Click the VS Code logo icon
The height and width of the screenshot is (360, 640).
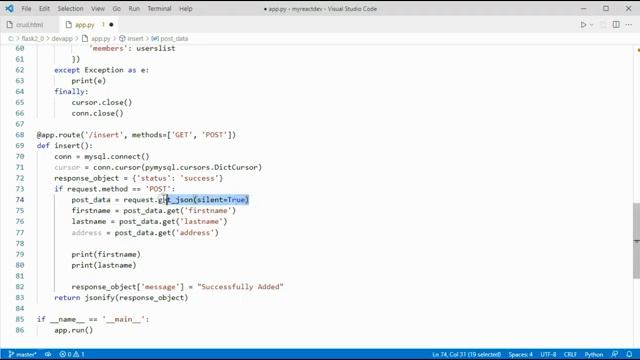coord(9,8)
